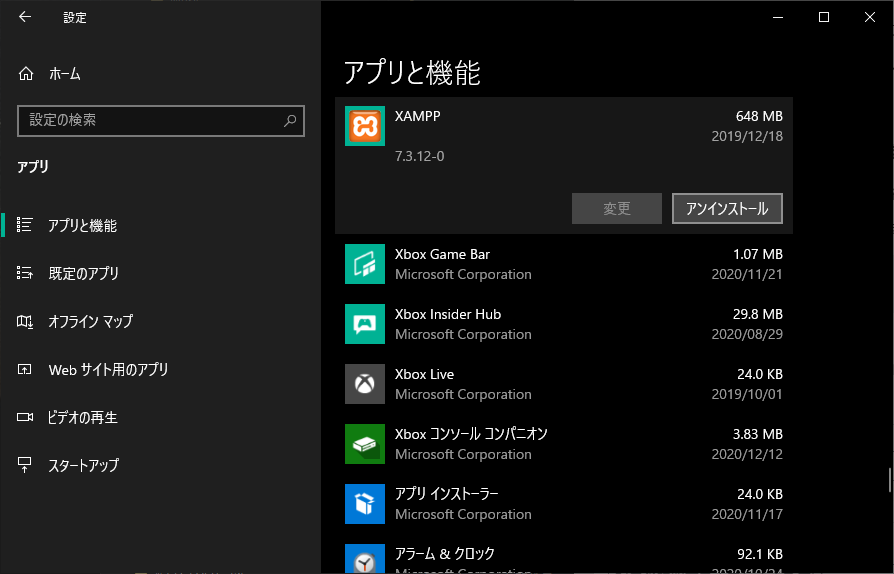Go to ホーム settings page
Screen dimensions: 894x574
(x=161, y=74)
